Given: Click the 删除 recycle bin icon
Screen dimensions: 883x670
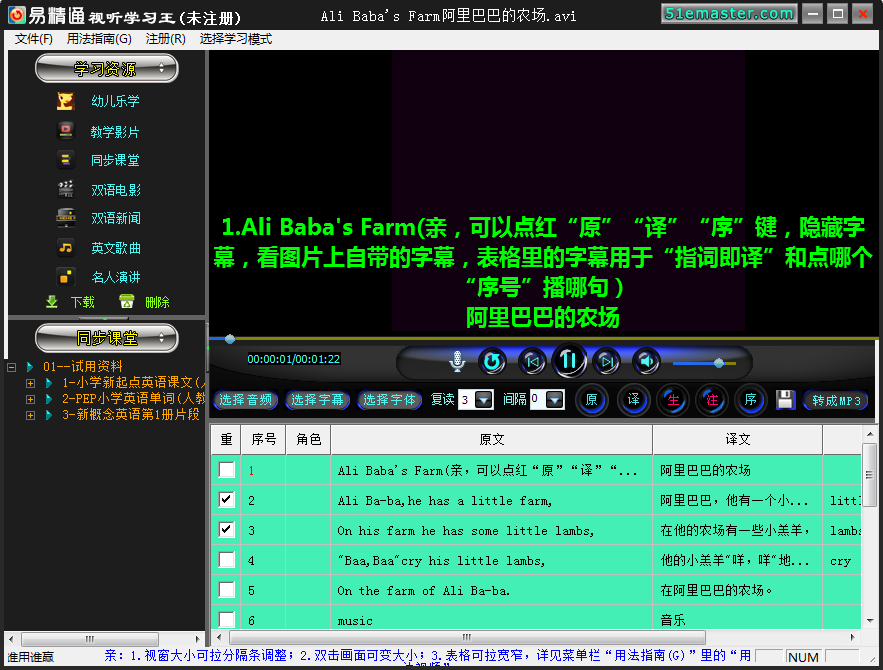Looking at the screenshot, I should click(x=127, y=302).
